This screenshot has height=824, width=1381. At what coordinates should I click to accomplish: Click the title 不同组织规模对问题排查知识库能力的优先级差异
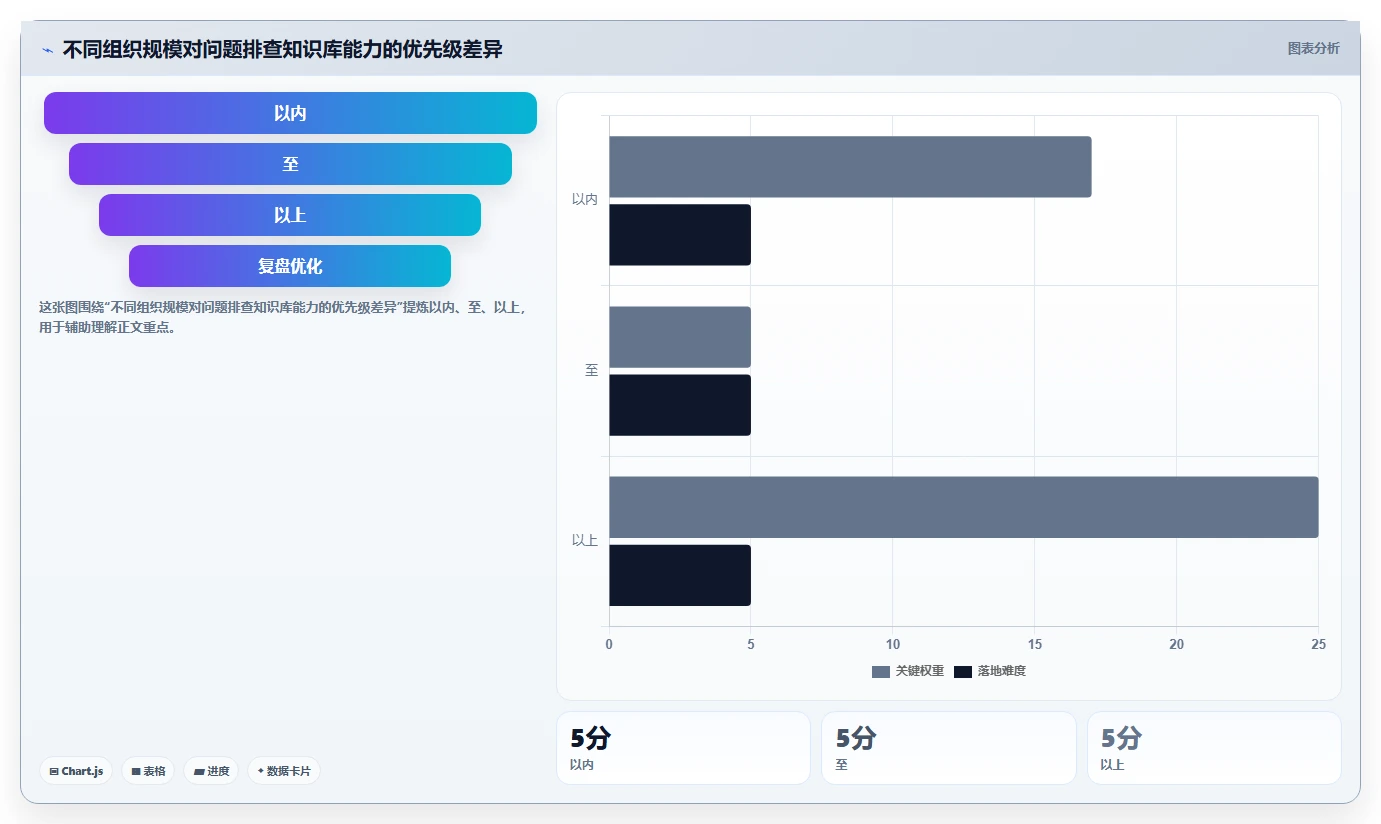[x=282, y=49]
